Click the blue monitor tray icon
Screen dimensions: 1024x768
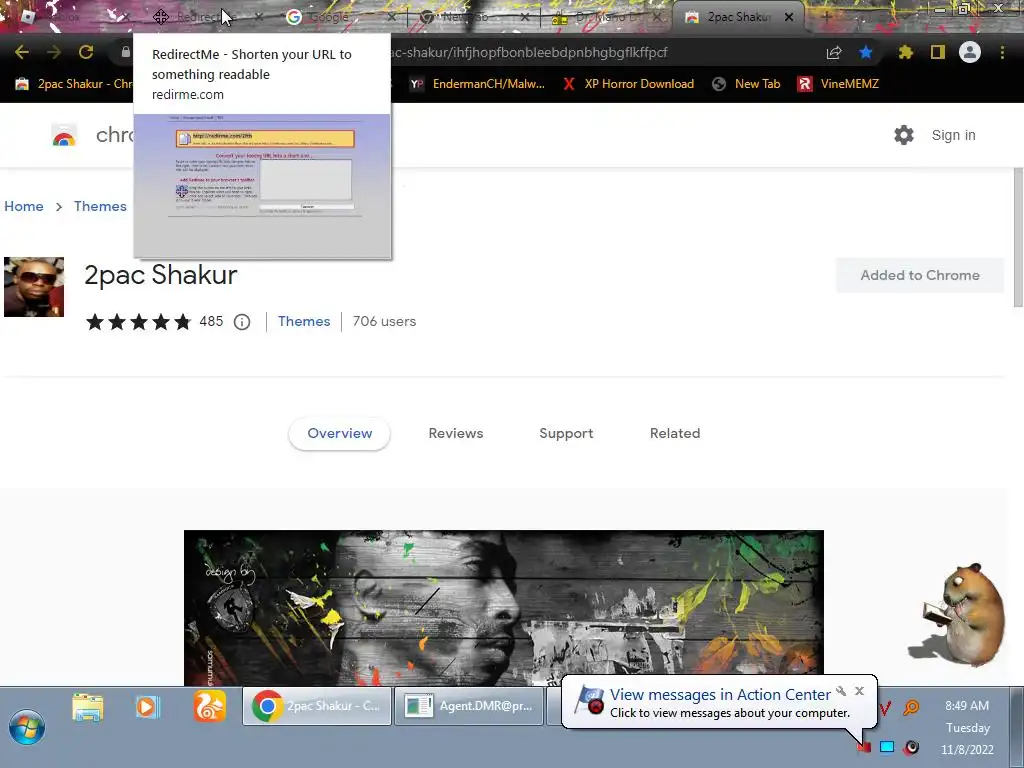coord(887,747)
